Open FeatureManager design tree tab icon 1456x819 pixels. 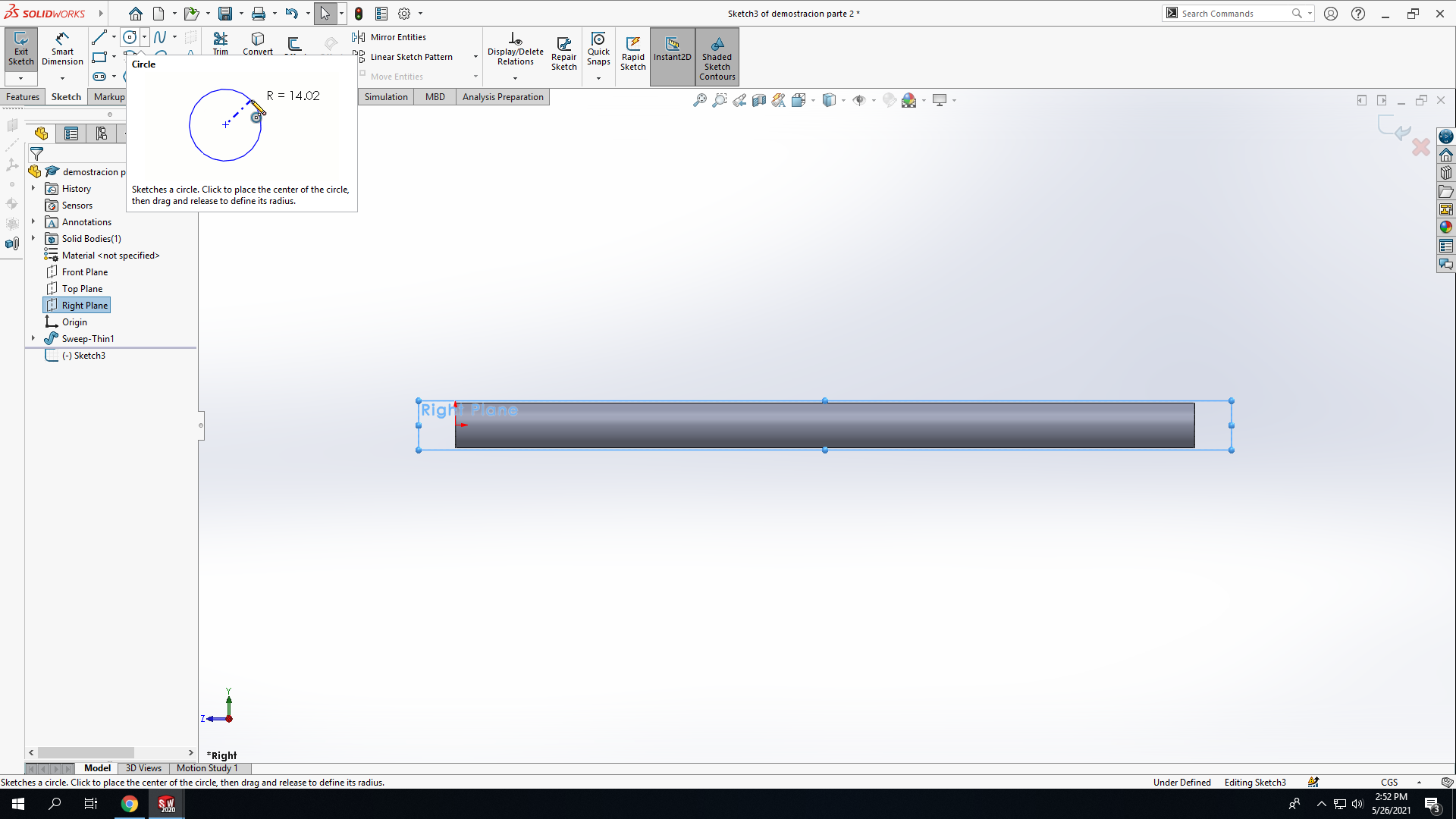41,134
